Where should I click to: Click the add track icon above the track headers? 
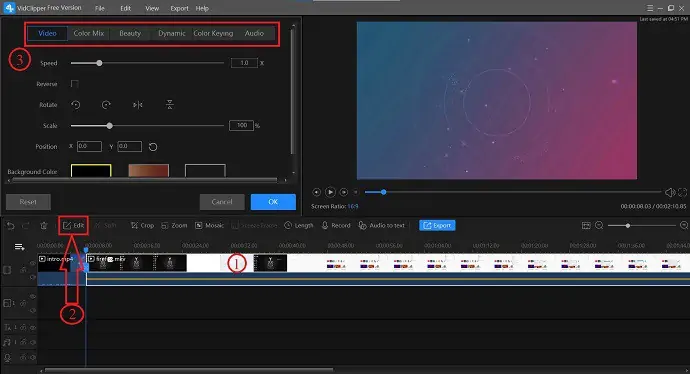coord(19,247)
